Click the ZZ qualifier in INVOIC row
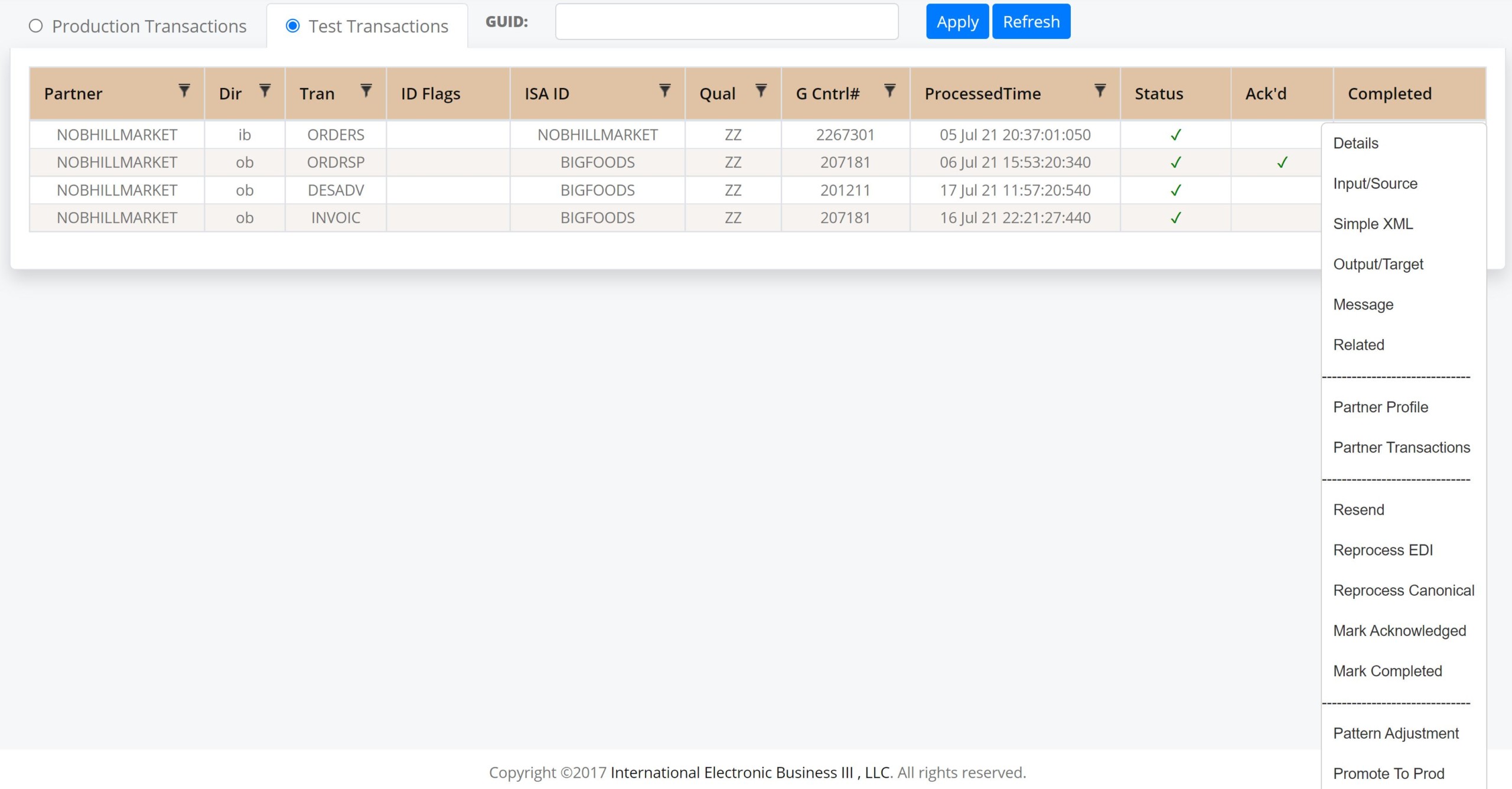1512x789 pixels. coord(733,218)
